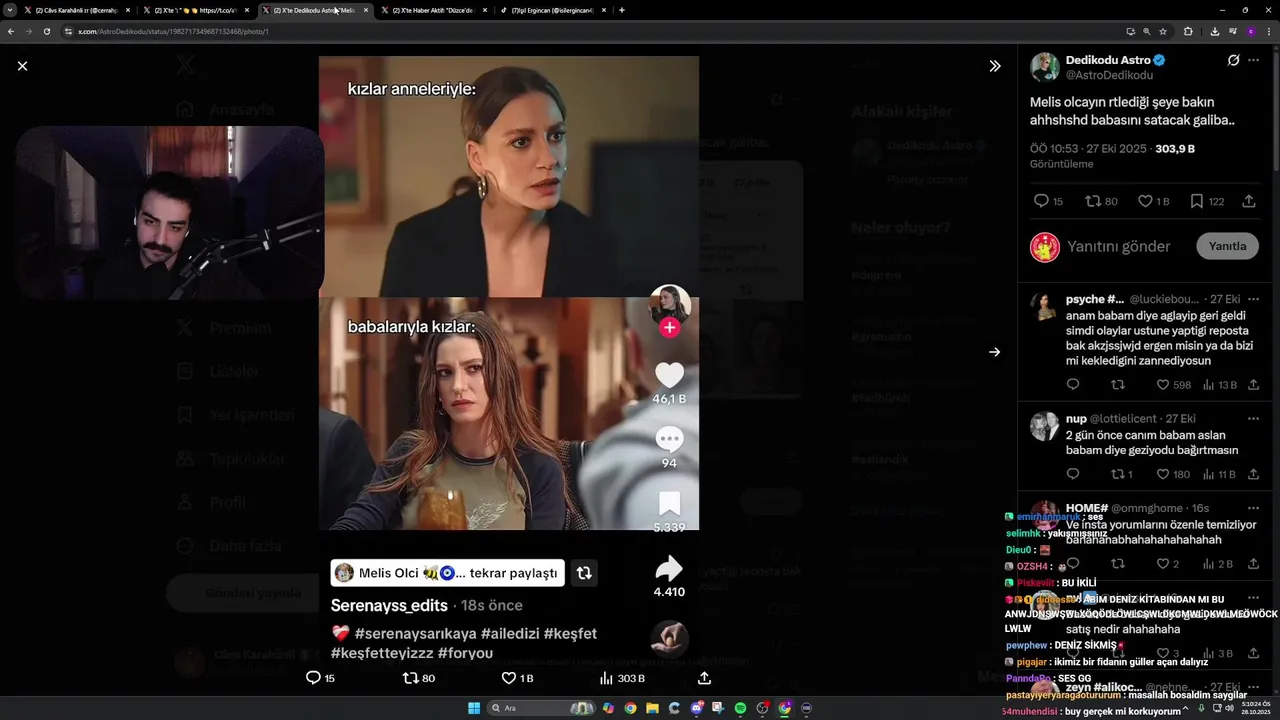The width and height of the screenshot is (1280, 720).
Task: Open a new browser tab with plus
Action: [622, 10]
